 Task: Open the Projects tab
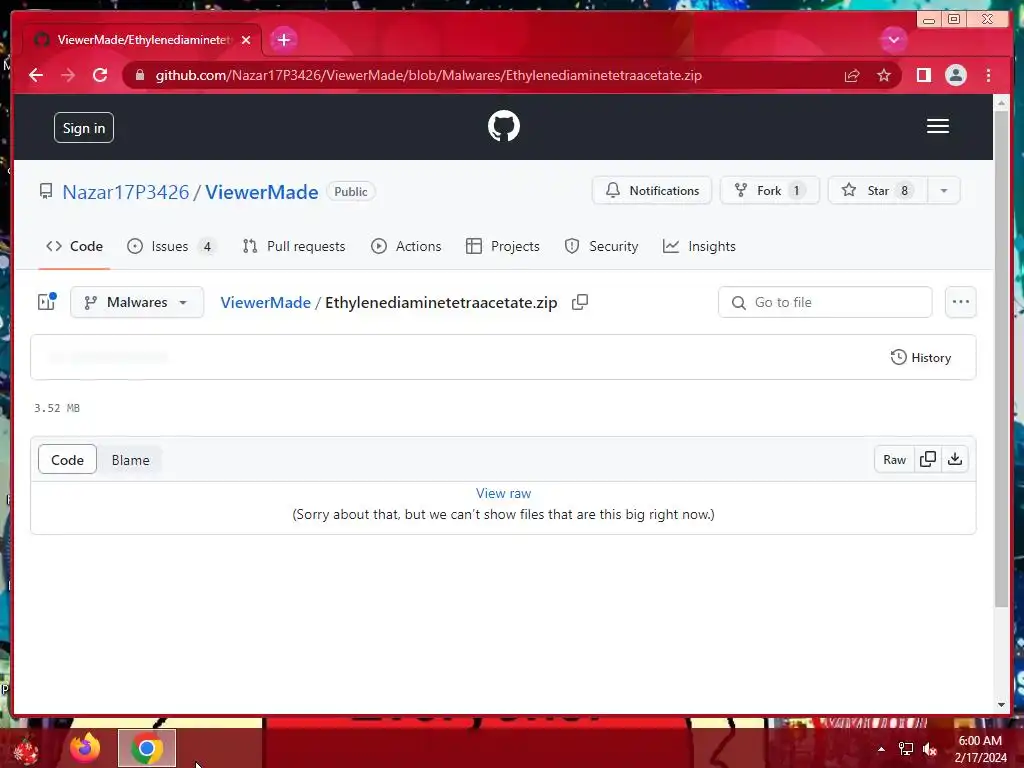(x=503, y=246)
